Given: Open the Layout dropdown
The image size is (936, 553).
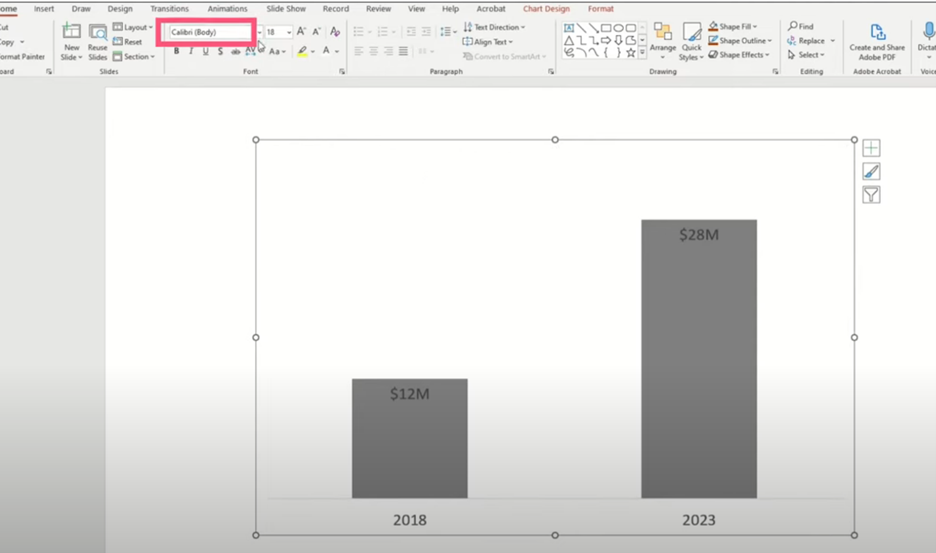Looking at the screenshot, I should click(x=133, y=27).
